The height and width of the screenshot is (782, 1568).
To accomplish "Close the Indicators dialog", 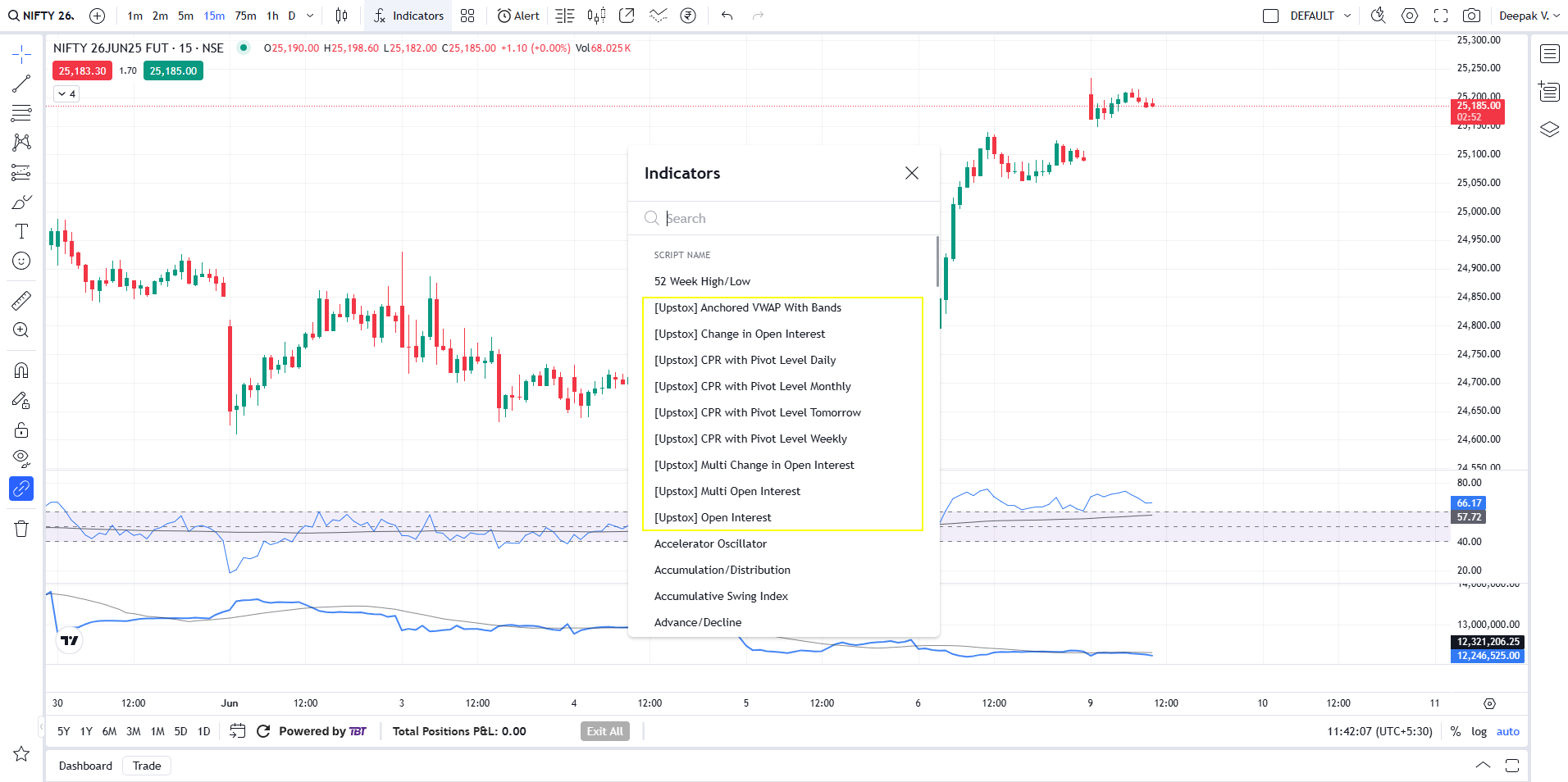I will coord(912,173).
